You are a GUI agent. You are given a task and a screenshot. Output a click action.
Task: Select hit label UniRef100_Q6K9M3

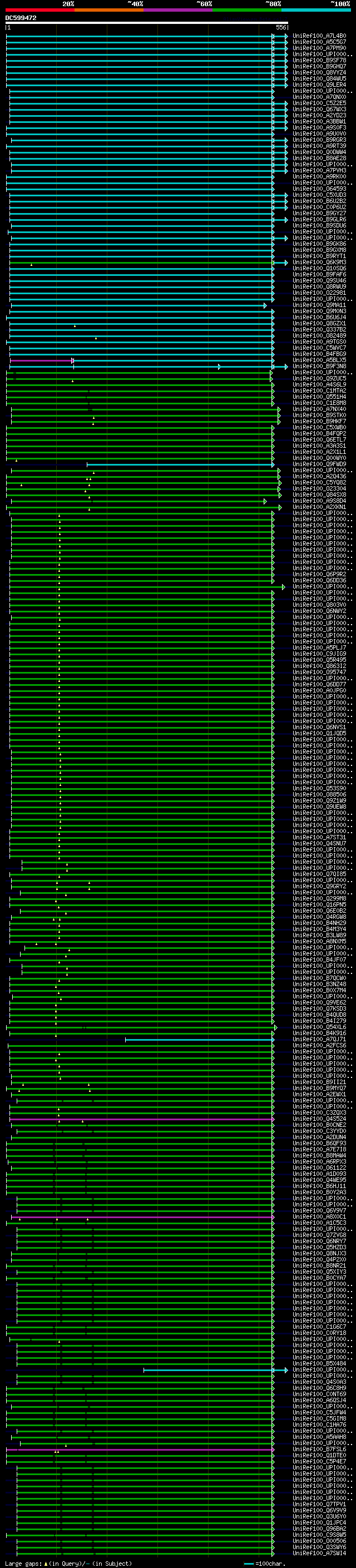tap(319, 263)
